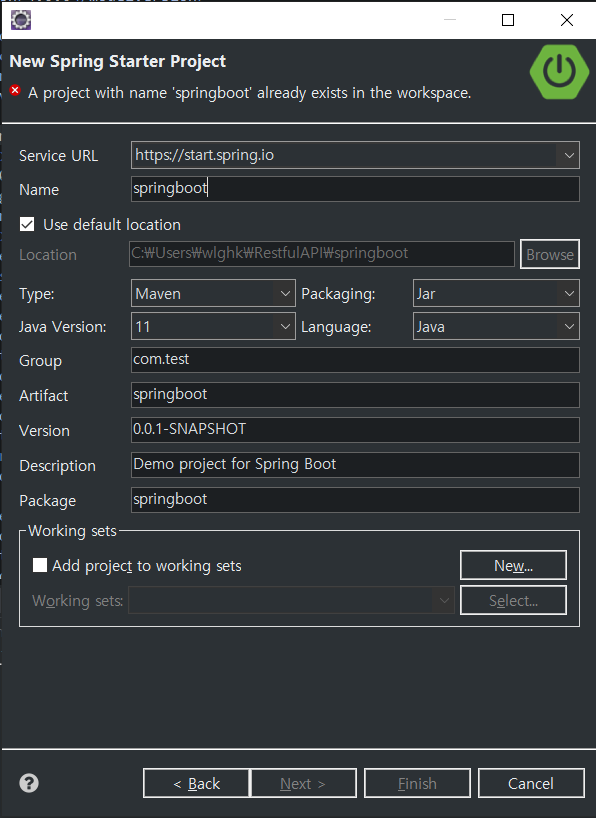Image resolution: width=596 pixels, height=818 pixels.
Task: Click the Finish button
Action: 417,783
